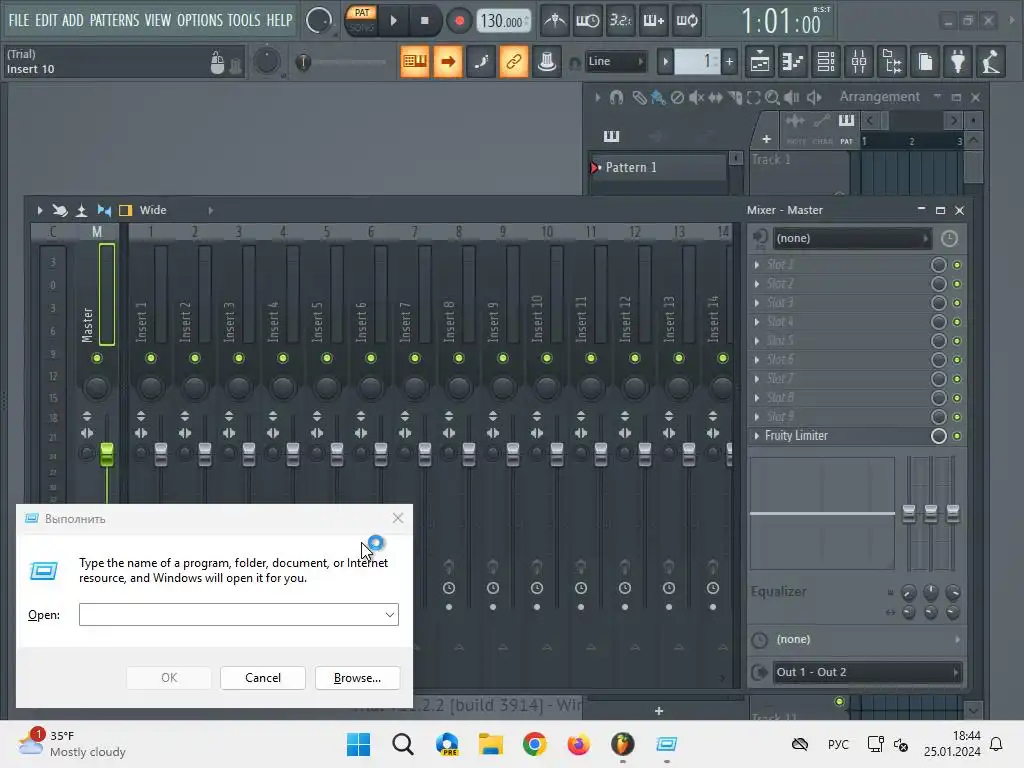
Task: Open the mixer options arrow menu
Action: (x=40, y=210)
